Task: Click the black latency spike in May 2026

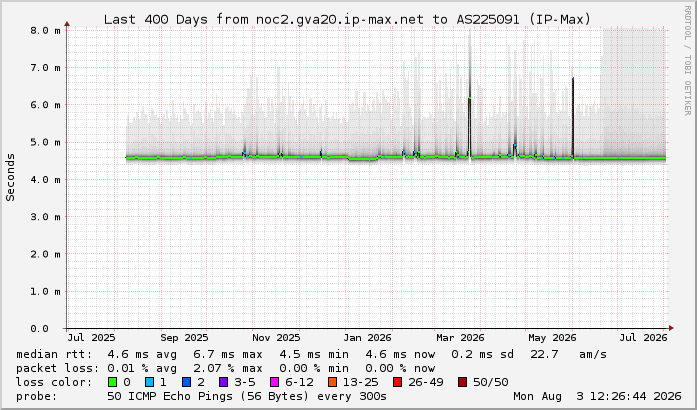Action: pos(573,118)
